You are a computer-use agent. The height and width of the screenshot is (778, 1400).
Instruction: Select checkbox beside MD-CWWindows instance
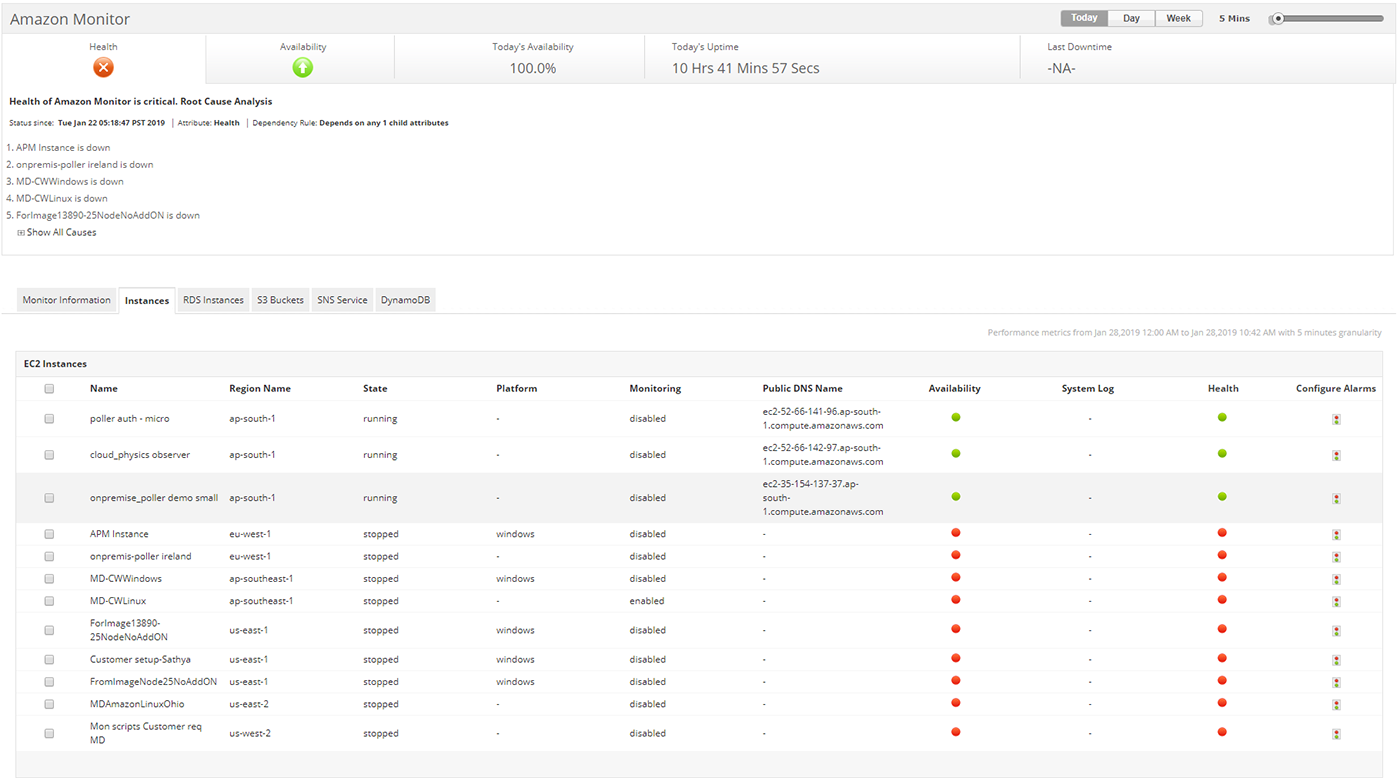[x=49, y=579]
